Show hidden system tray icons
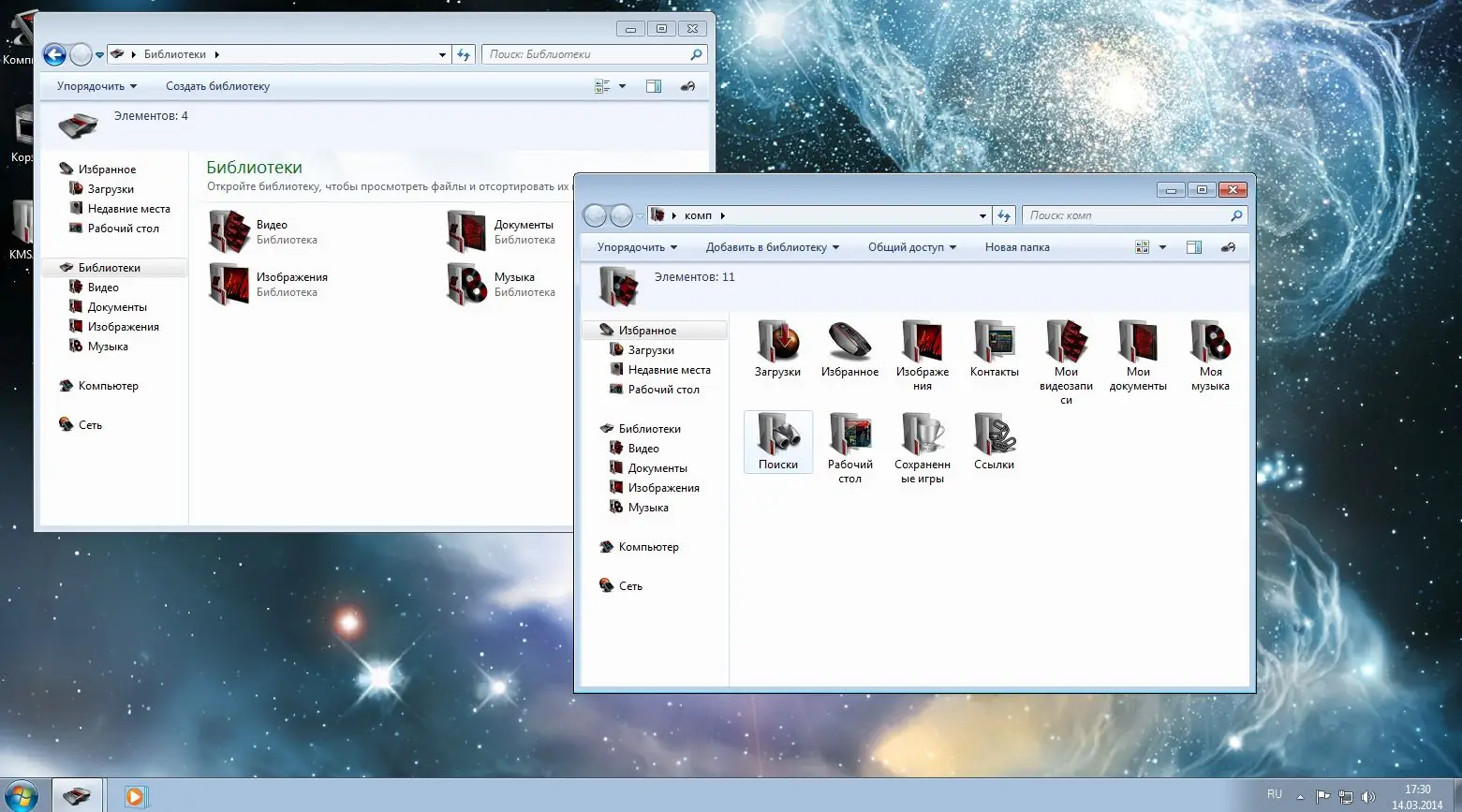Viewport: 1462px width, 812px height. pos(1300,797)
